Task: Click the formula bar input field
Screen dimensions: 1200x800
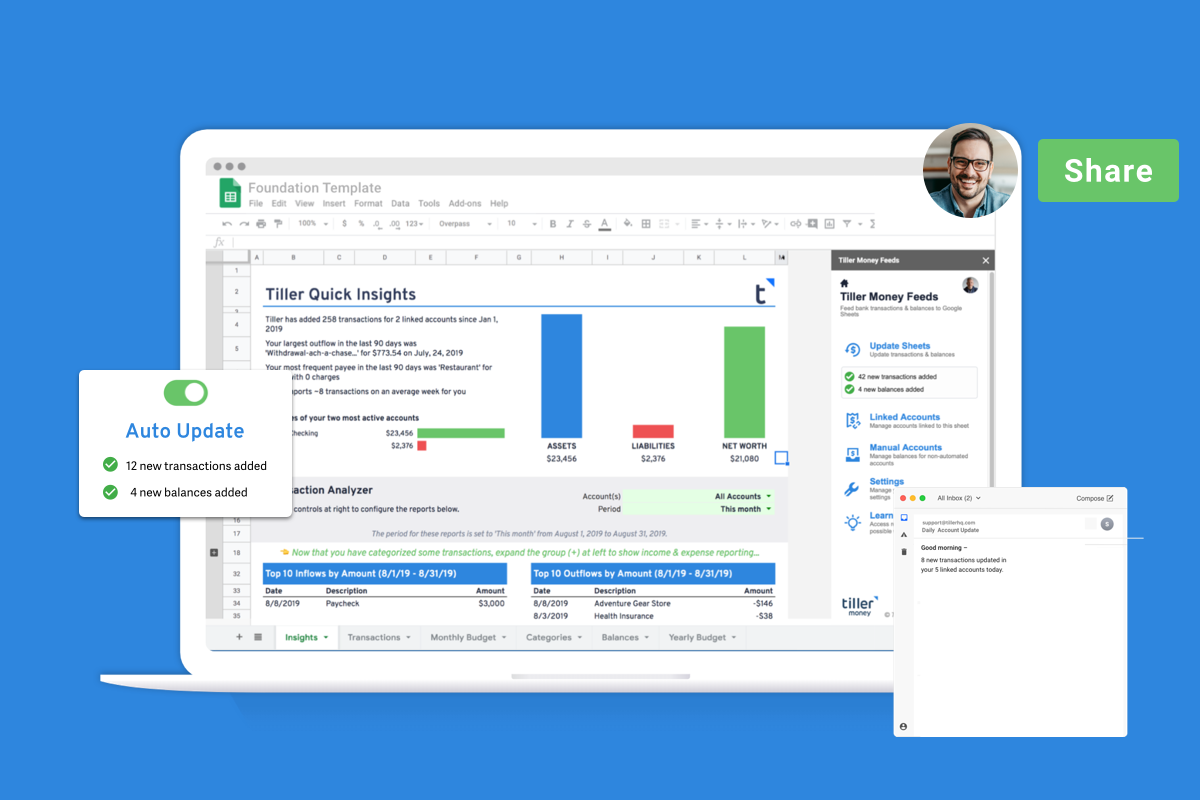Action: pyautogui.click(x=500, y=242)
